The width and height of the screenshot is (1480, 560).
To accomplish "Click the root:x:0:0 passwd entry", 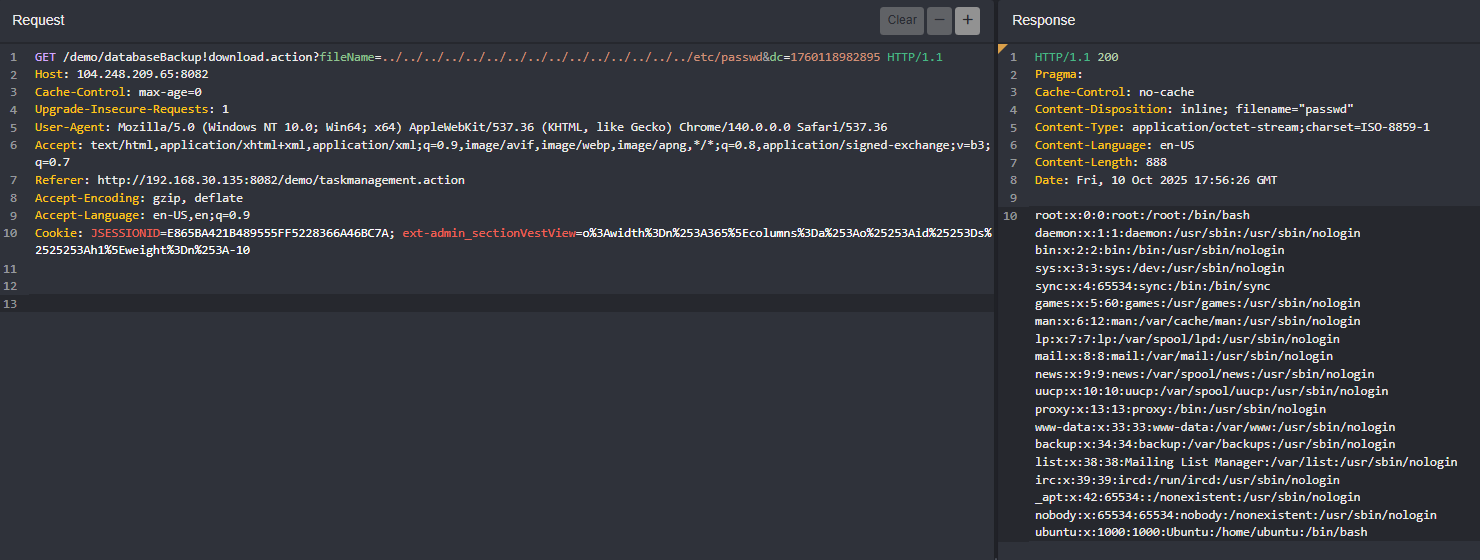I will (x=1142, y=215).
